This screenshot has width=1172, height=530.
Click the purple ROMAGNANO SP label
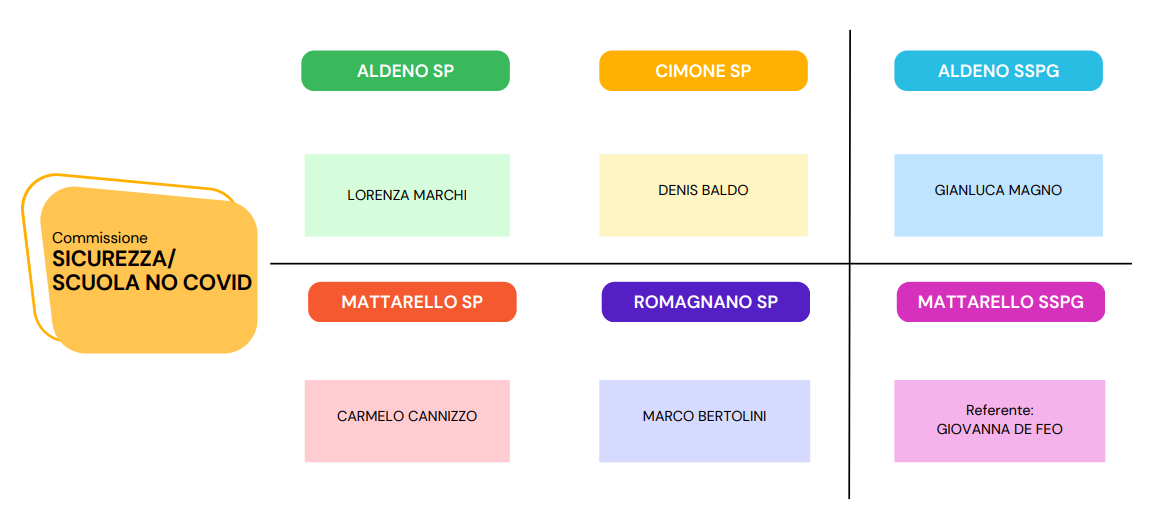point(706,302)
